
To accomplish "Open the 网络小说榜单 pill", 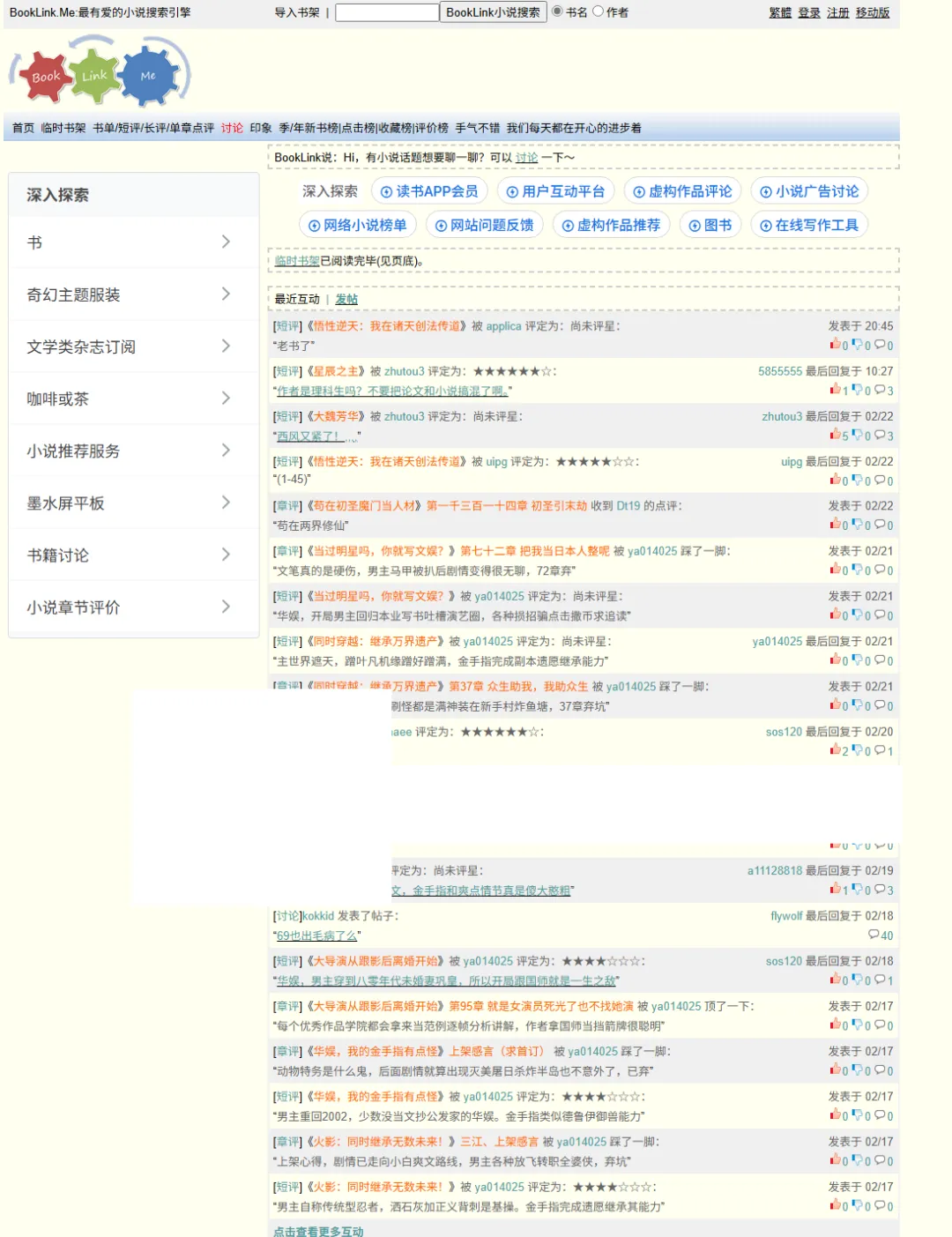I will pyautogui.click(x=357, y=225).
